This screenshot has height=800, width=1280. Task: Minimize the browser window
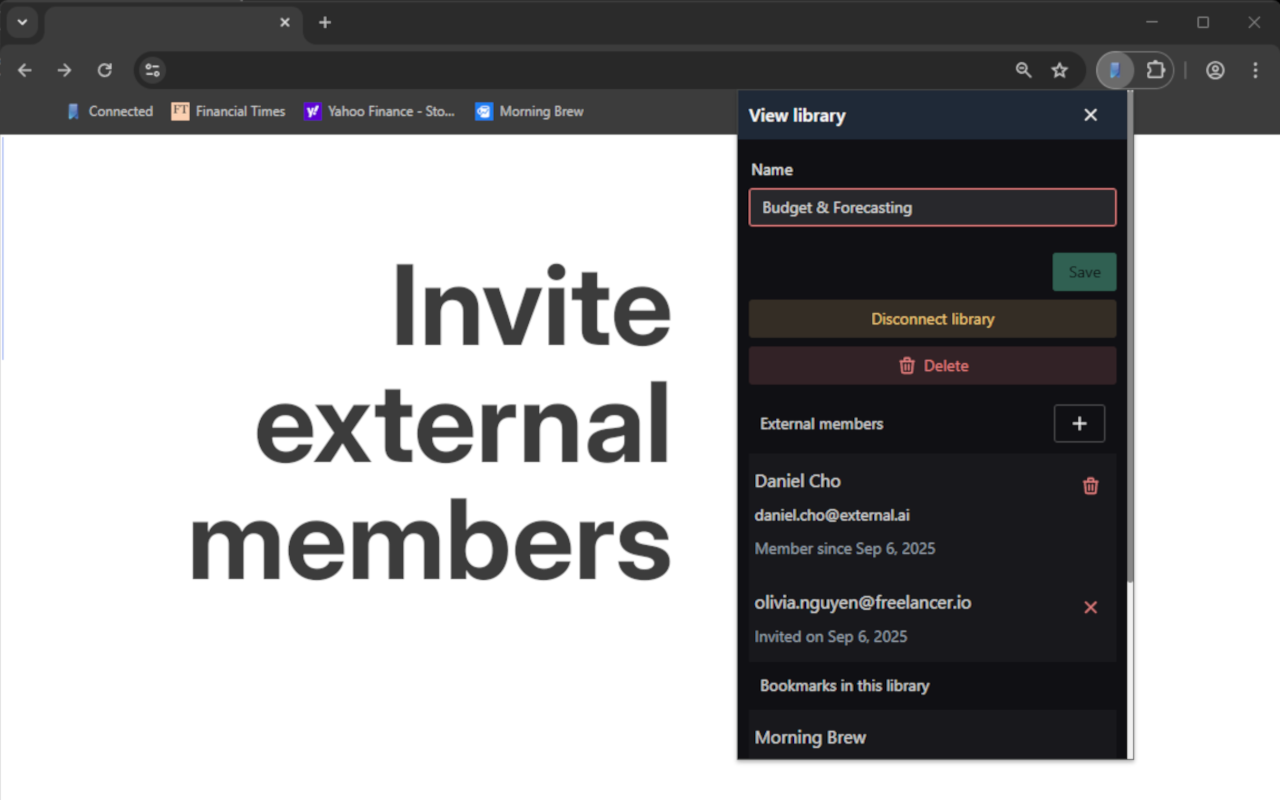pos(1152,22)
